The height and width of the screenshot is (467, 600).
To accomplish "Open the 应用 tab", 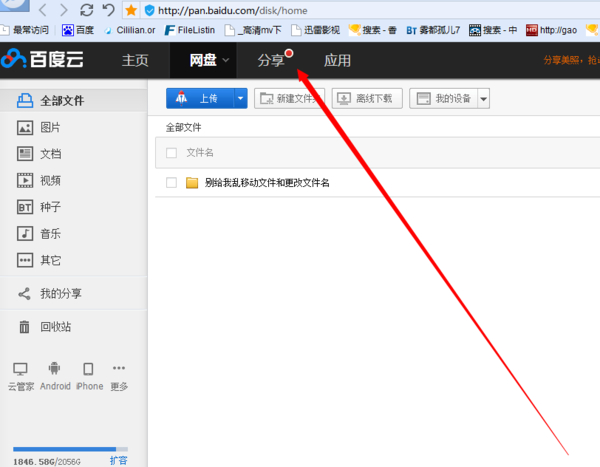I will point(338,60).
